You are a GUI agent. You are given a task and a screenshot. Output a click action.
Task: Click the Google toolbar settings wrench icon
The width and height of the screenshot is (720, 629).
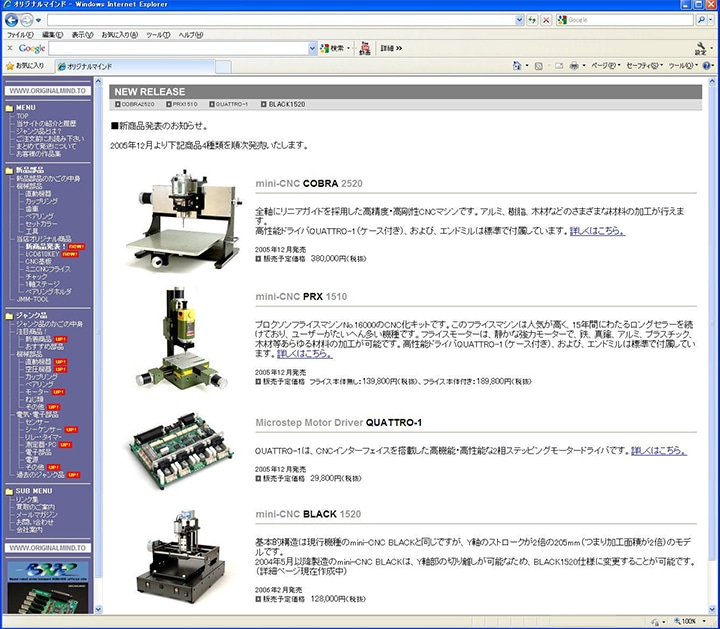tap(700, 46)
